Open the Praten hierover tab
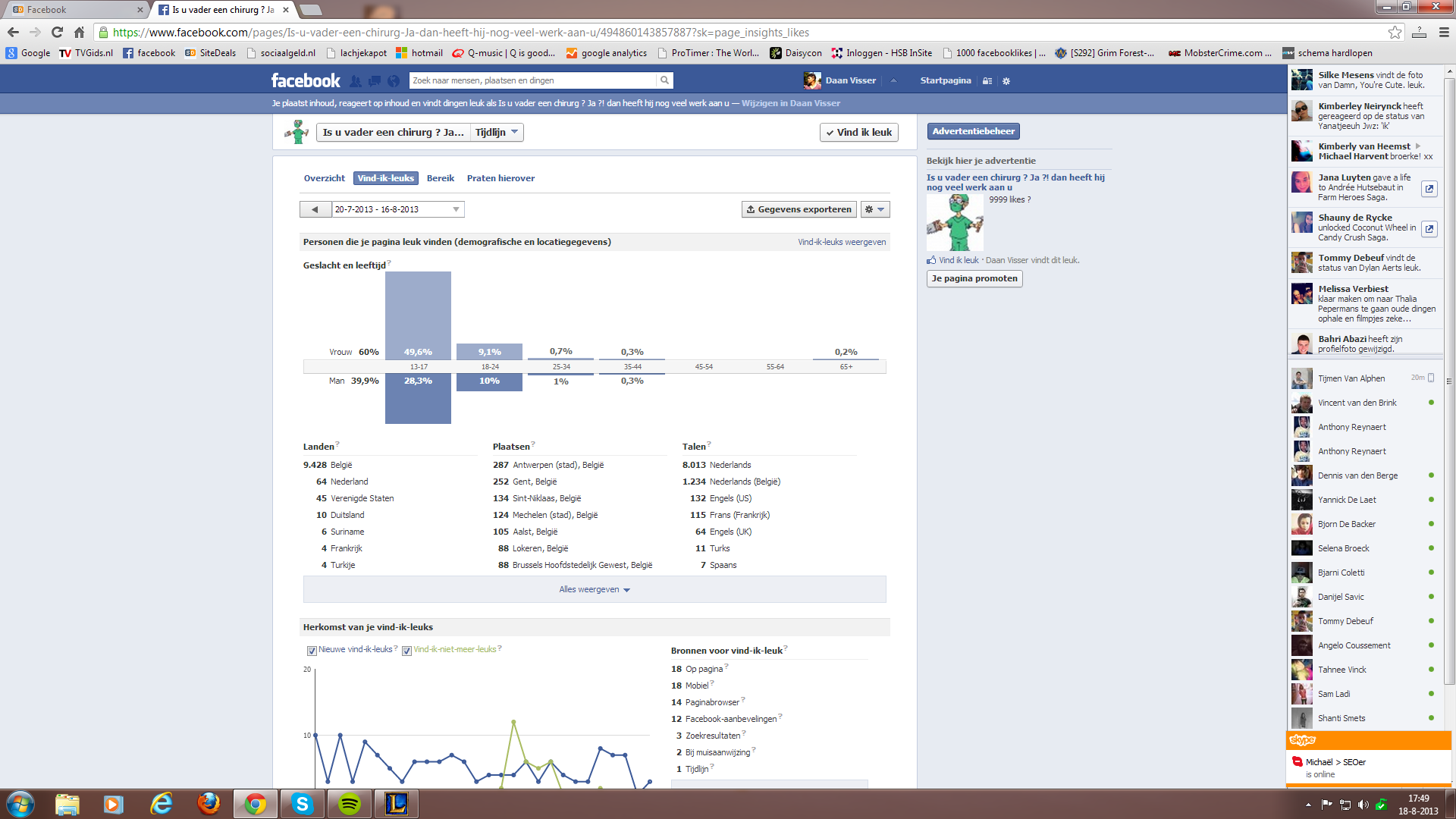The height and width of the screenshot is (819, 1456). tap(500, 178)
